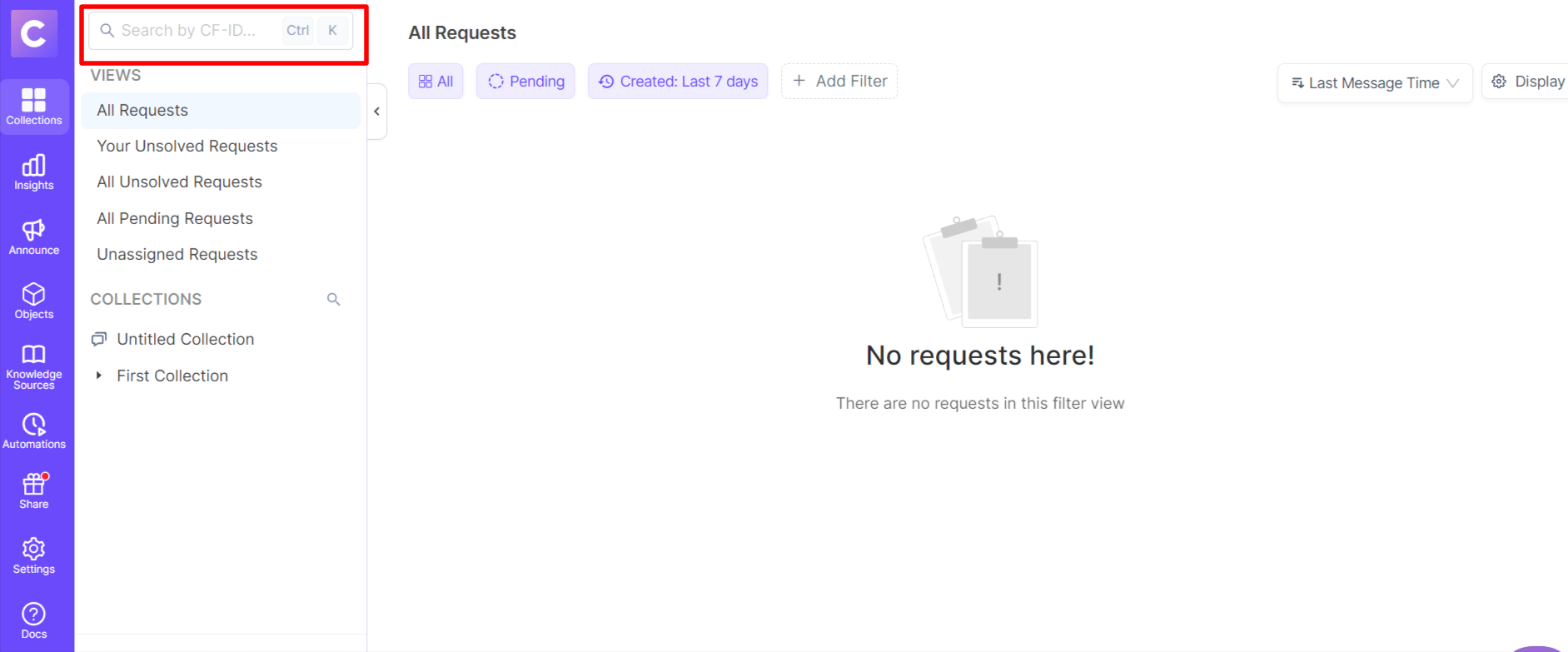Viewport: 1568px width, 652px height.
Task: Expand the First Collection tree item
Action: point(99,376)
